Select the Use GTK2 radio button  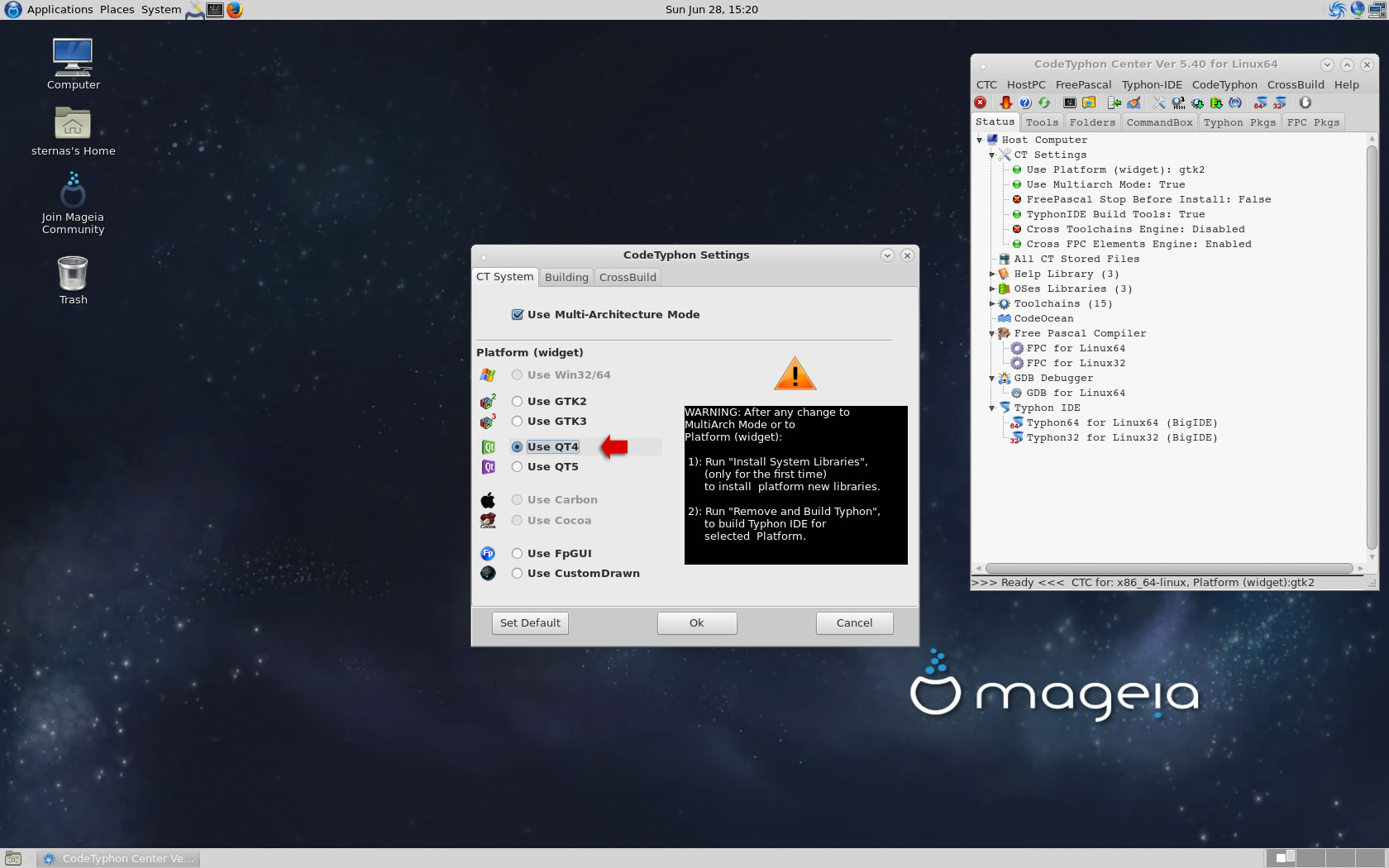pos(517,401)
